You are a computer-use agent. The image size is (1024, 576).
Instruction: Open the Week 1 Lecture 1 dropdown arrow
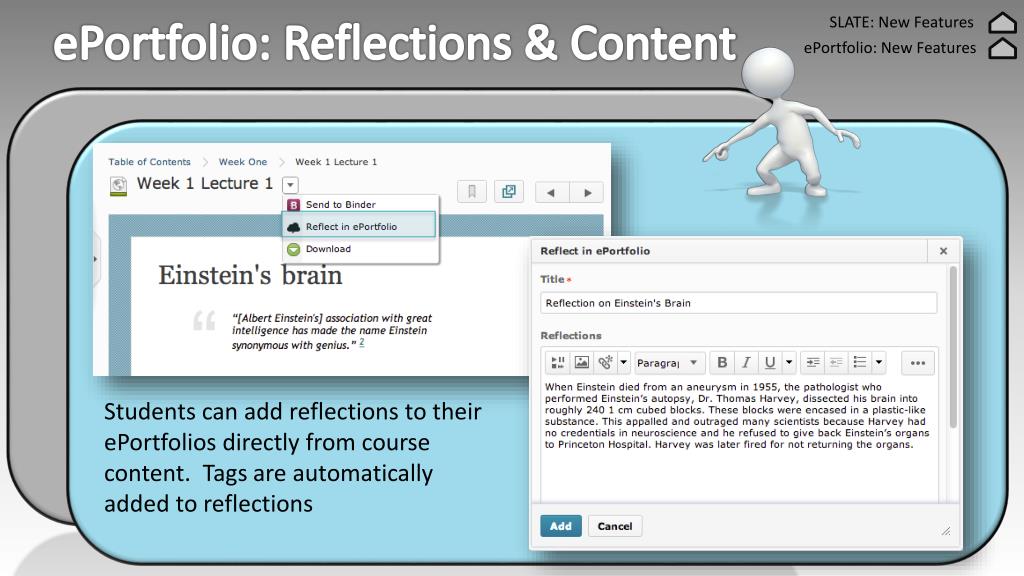point(290,185)
